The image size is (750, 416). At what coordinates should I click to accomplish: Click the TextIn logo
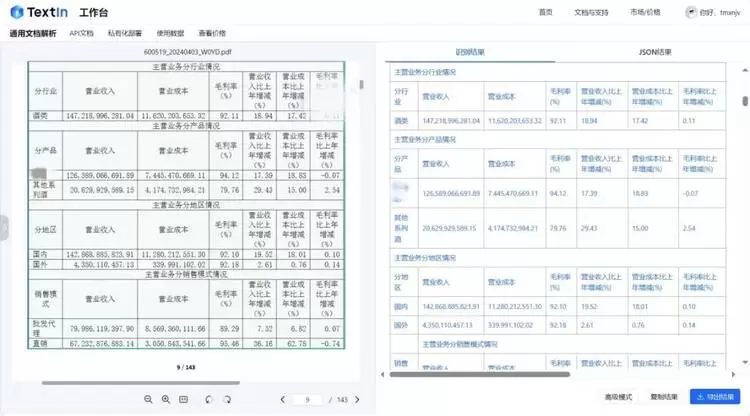(38, 12)
